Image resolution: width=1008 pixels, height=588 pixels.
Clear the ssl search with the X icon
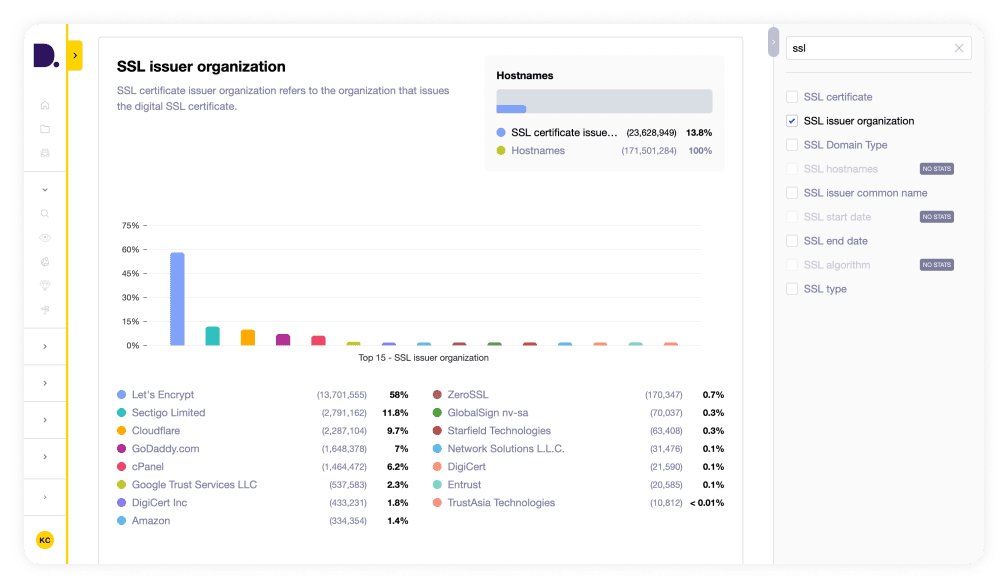click(x=959, y=48)
